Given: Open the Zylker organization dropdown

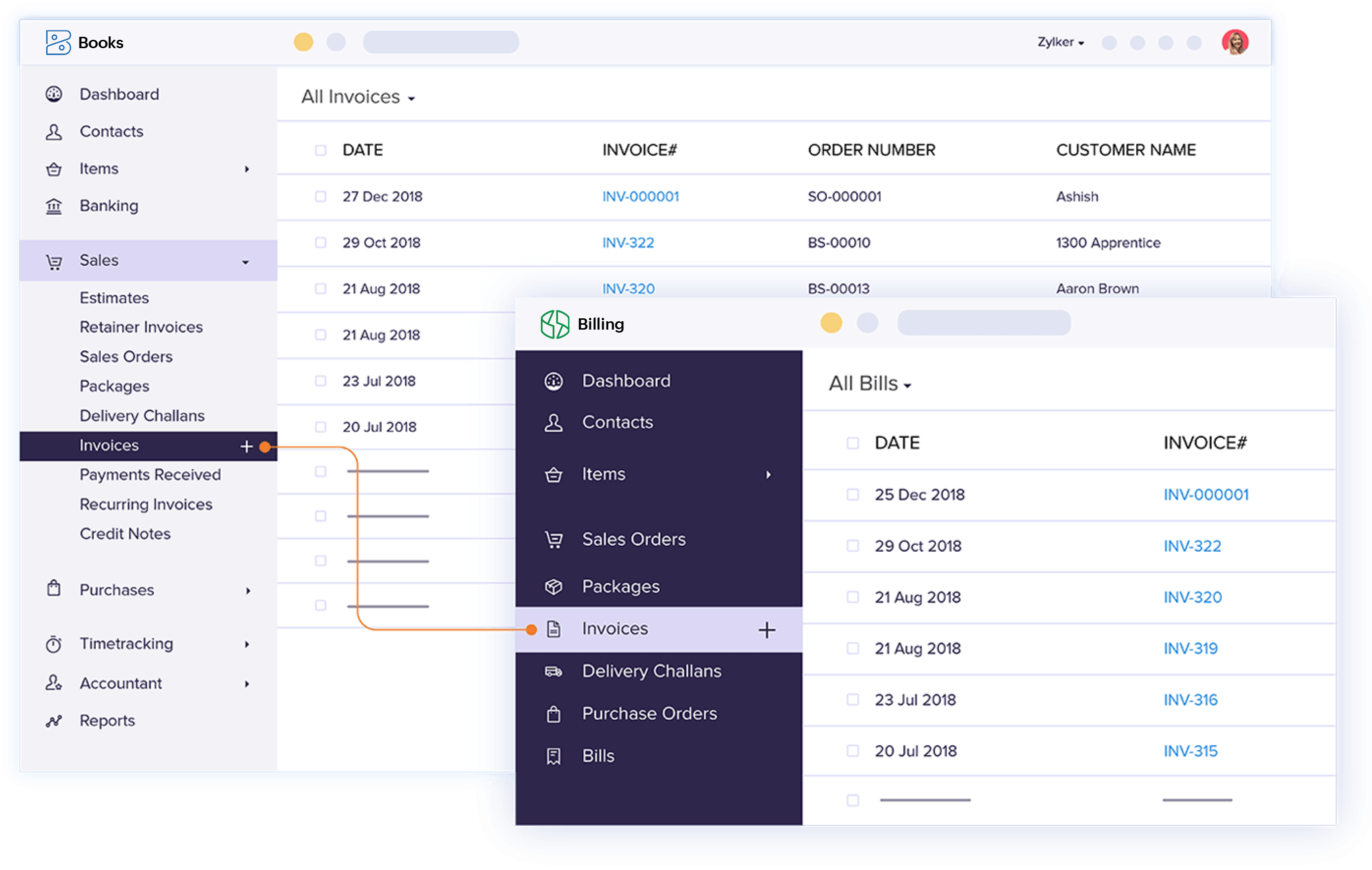Looking at the screenshot, I should point(1061,42).
